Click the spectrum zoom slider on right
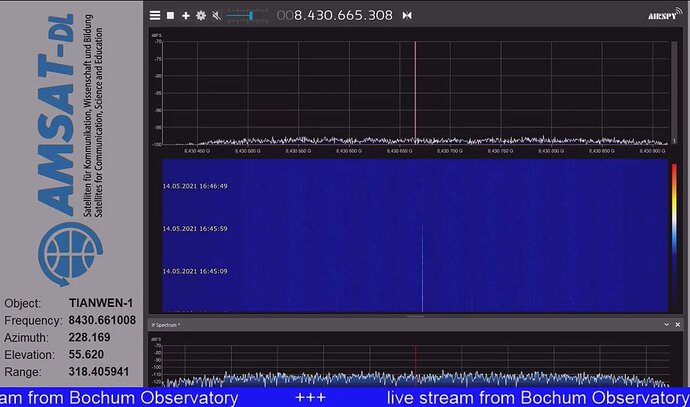690x407 pixels. [x=674, y=92]
